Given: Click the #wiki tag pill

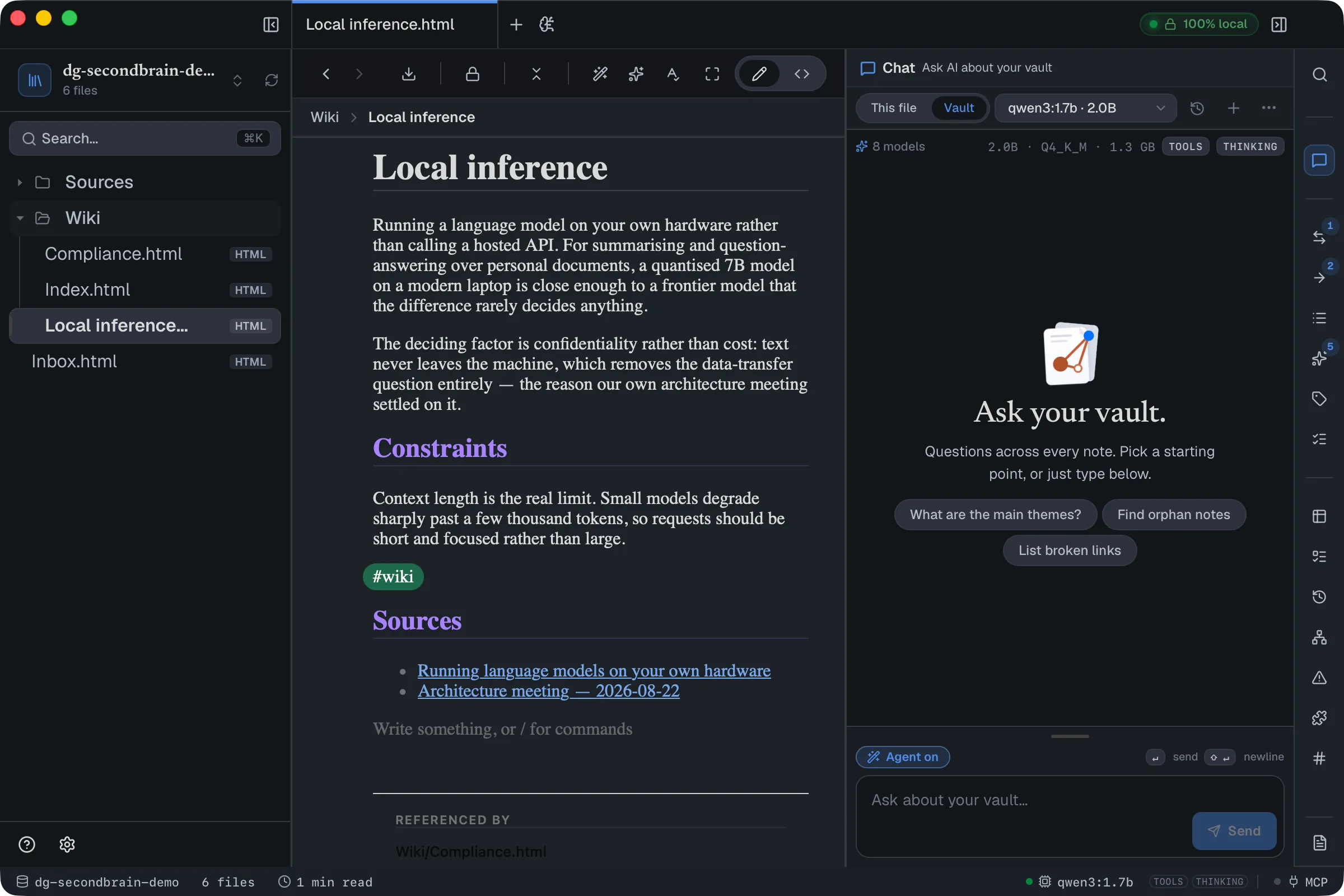Looking at the screenshot, I should (x=393, y=576).
